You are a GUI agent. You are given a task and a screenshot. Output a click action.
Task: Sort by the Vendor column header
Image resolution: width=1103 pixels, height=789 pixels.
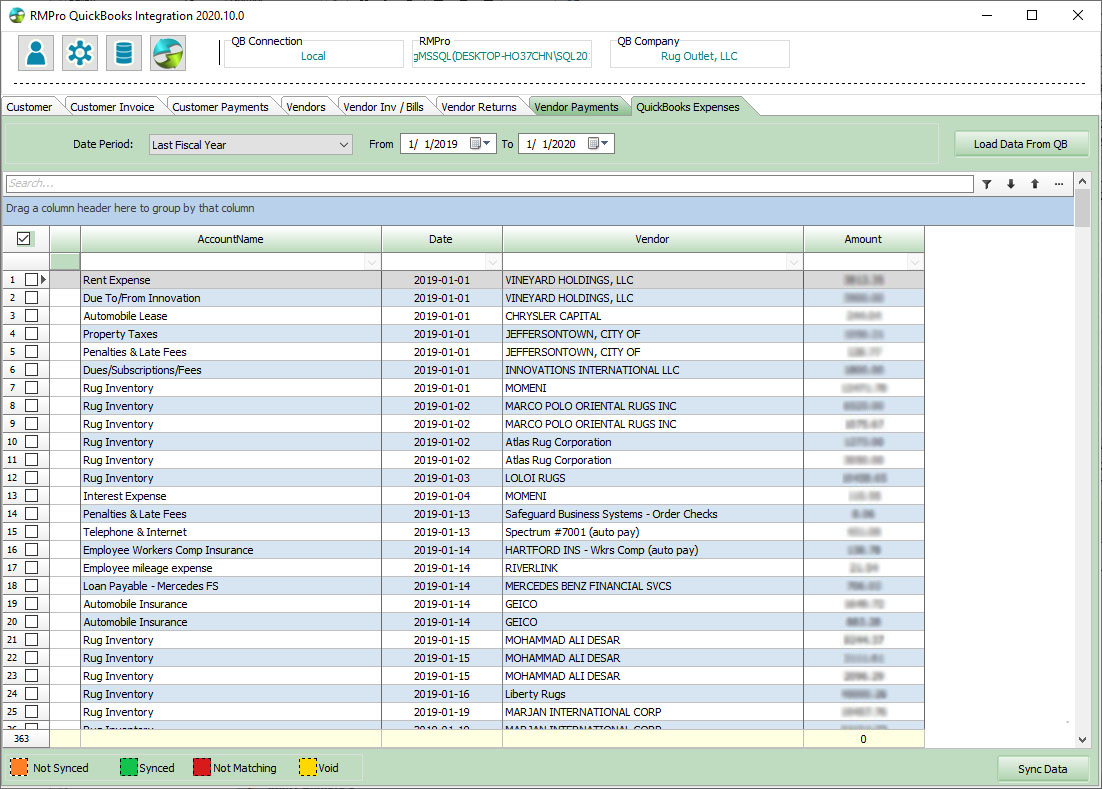[652, 239]
